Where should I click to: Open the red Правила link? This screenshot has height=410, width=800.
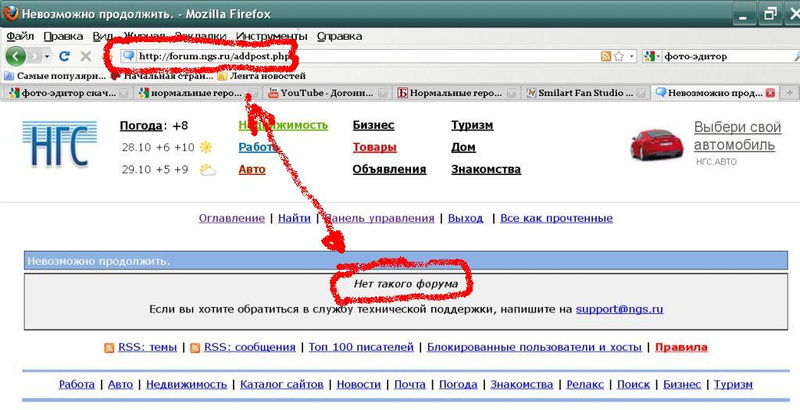click(681, 347)
